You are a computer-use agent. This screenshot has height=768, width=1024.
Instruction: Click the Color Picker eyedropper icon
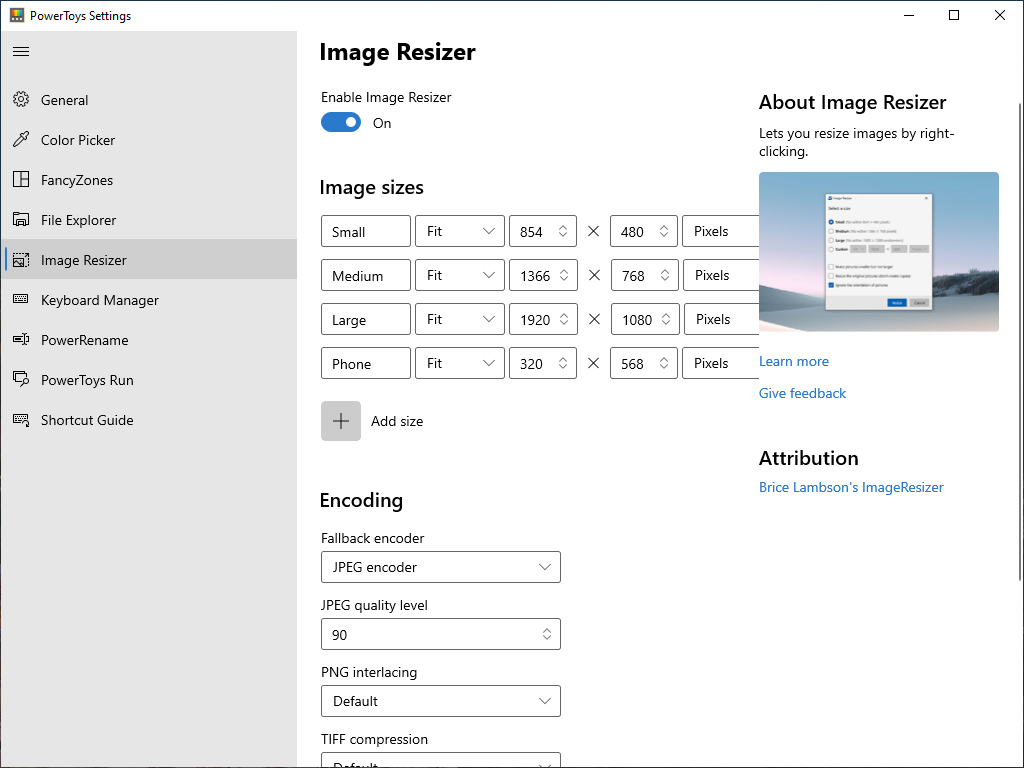21,139
